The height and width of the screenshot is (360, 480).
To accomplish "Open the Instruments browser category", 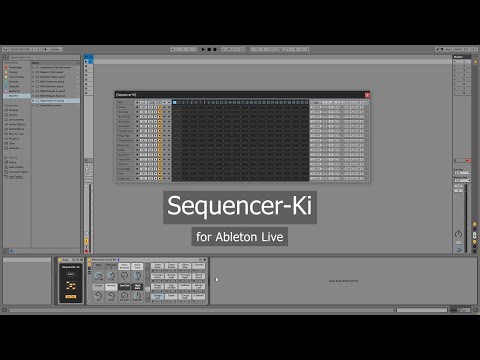I will pos(15,119).
